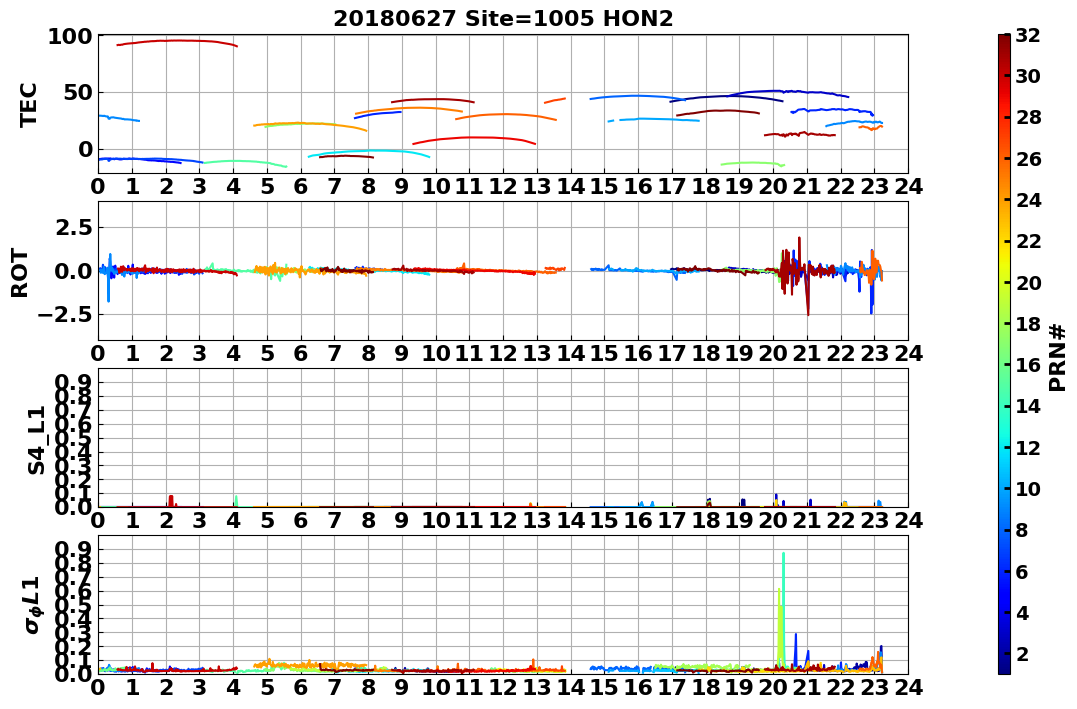
Task: Click the hour 5 x-tick under the σφL1 panel
Action: click(x=267, y=687)
